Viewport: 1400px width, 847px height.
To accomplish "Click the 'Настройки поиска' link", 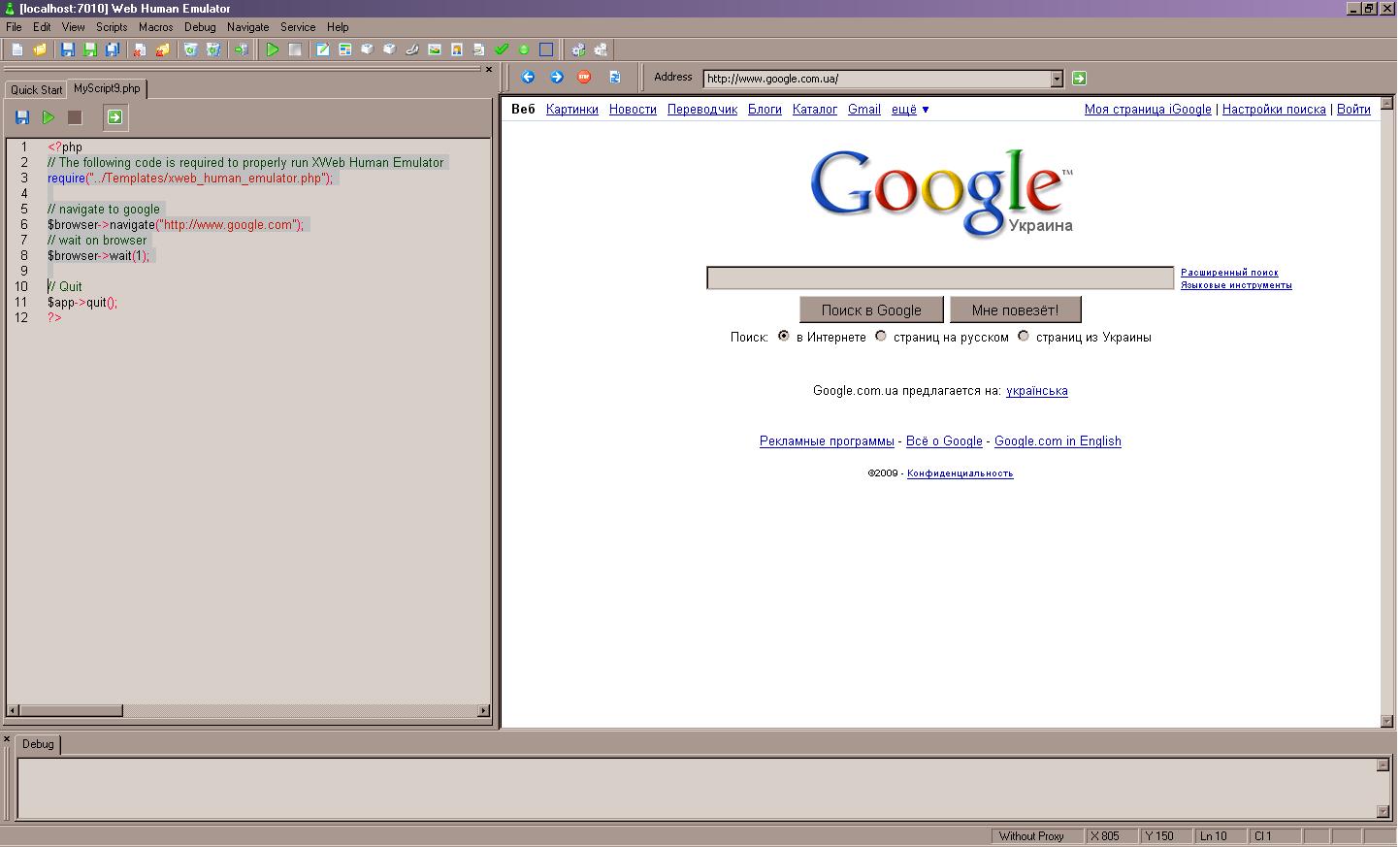I will point(1274,110).
